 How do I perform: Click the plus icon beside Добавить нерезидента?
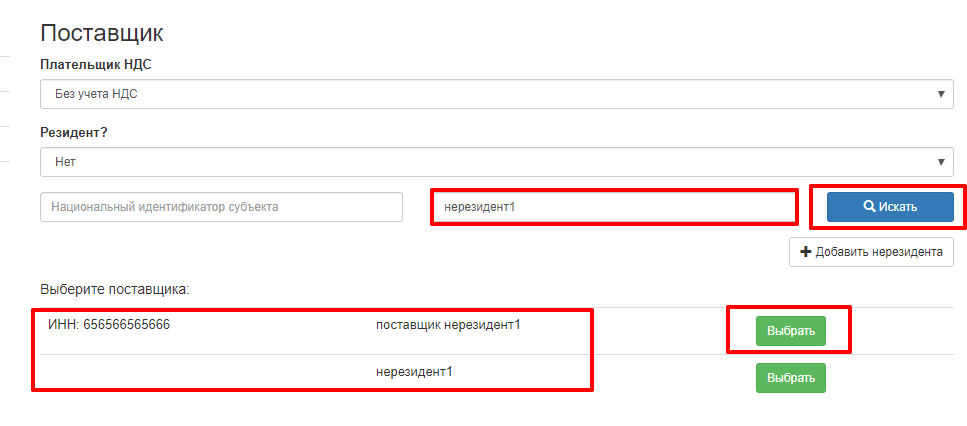805,252
